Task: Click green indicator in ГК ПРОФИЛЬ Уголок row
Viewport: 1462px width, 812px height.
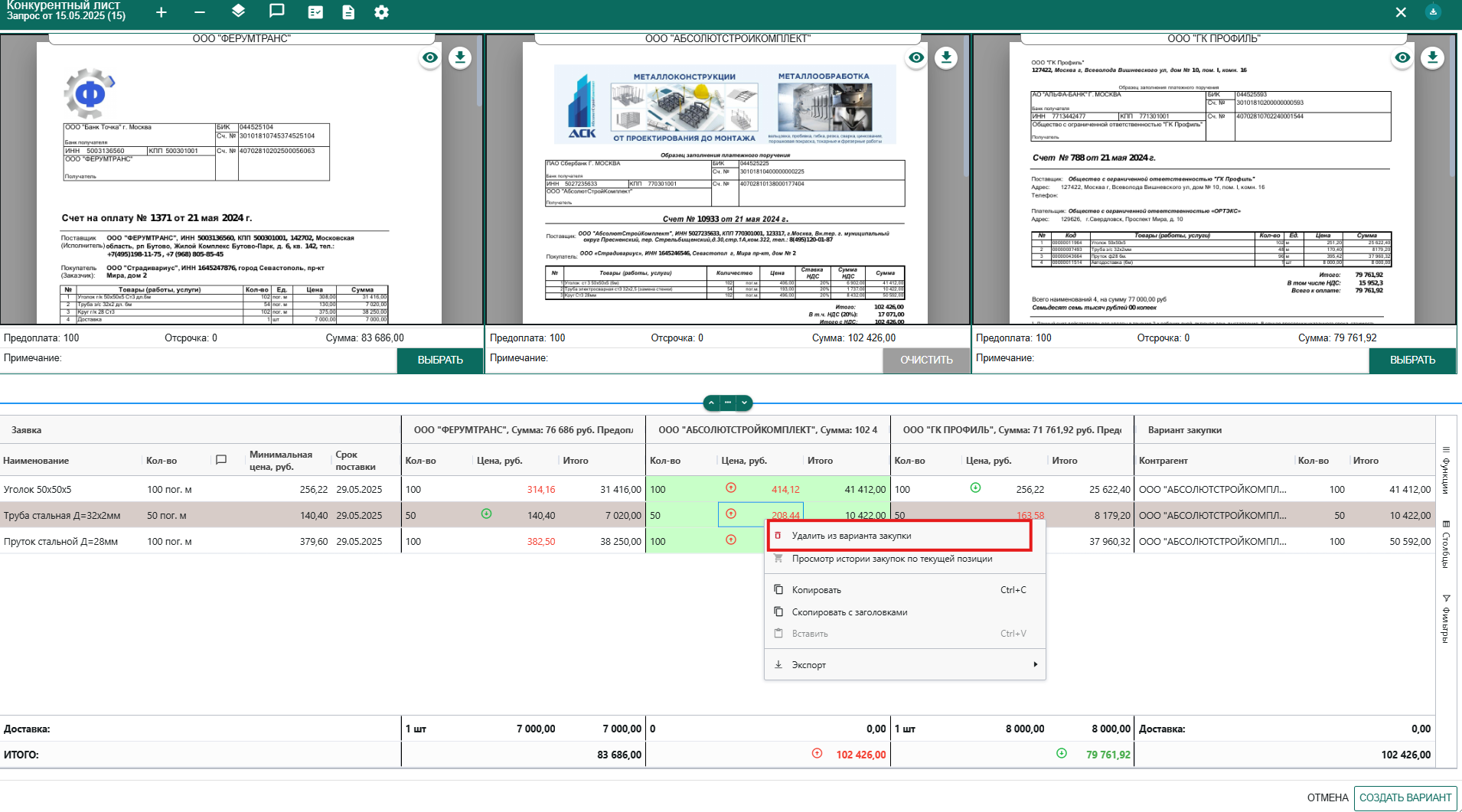Action: (975, 488)
